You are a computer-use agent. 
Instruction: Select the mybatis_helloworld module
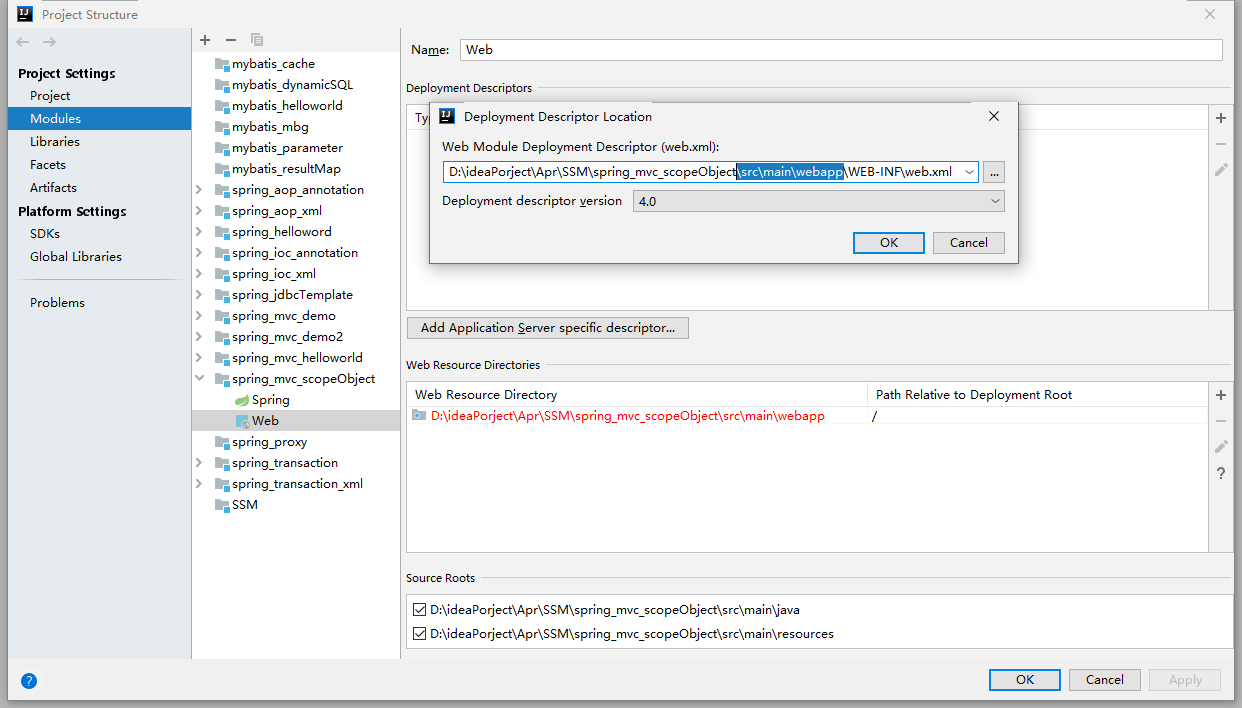click(287, 106)
